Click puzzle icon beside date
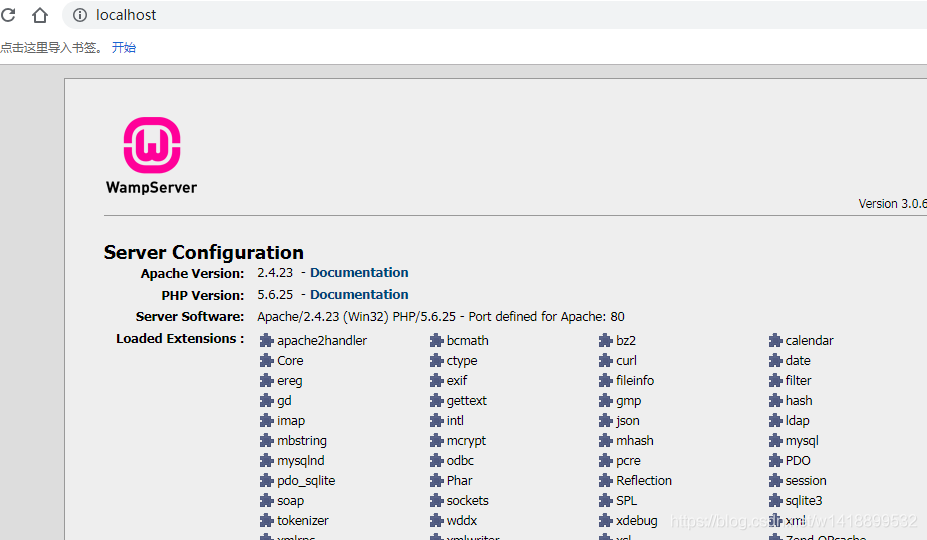Image resolution: width=927 pixels, height=540 pixels. point(775,361)
